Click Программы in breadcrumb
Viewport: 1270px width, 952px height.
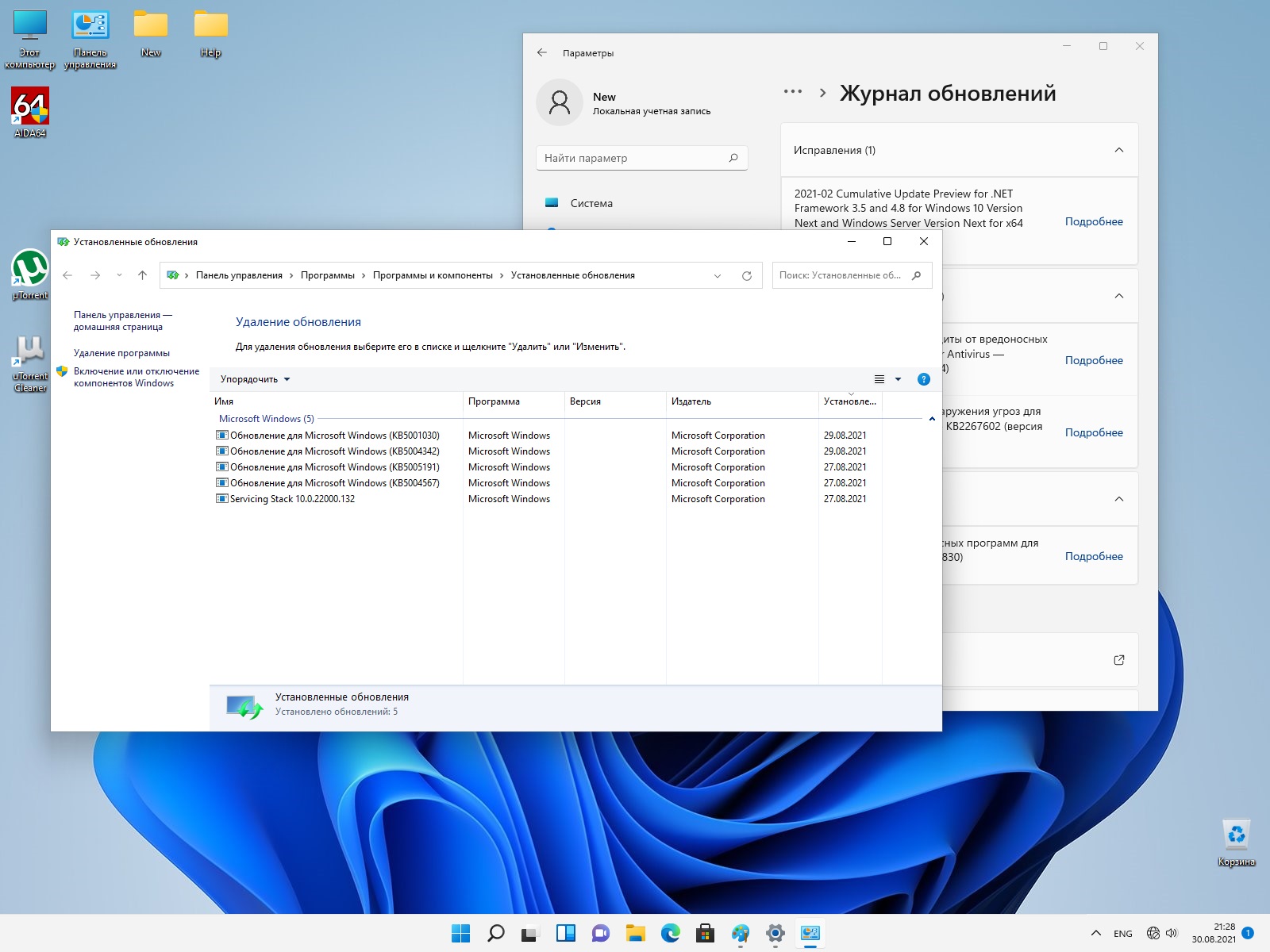328,275
